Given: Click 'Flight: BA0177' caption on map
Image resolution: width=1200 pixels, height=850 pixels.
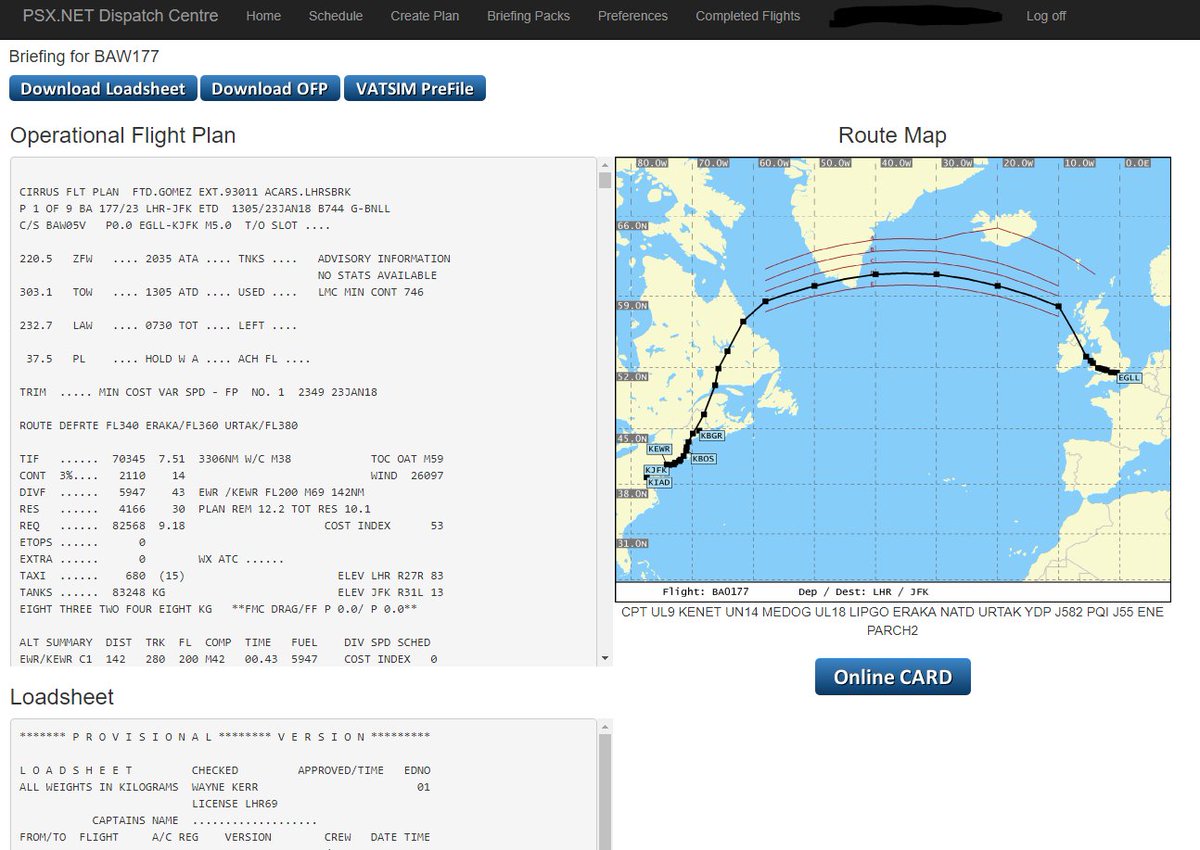Looking at the screenshot, I should [705, 592].
